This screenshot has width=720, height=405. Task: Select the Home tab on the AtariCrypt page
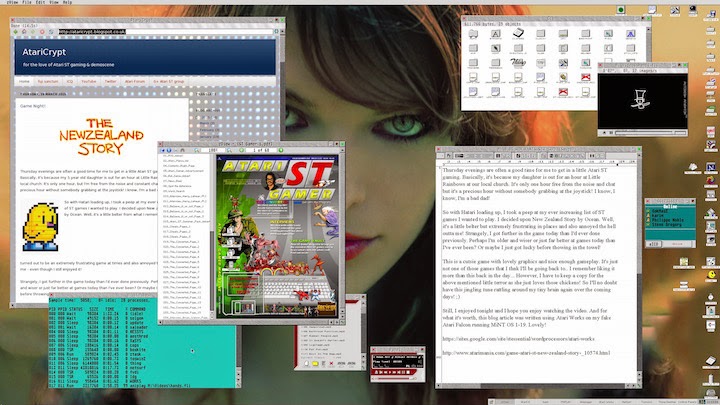24,81
